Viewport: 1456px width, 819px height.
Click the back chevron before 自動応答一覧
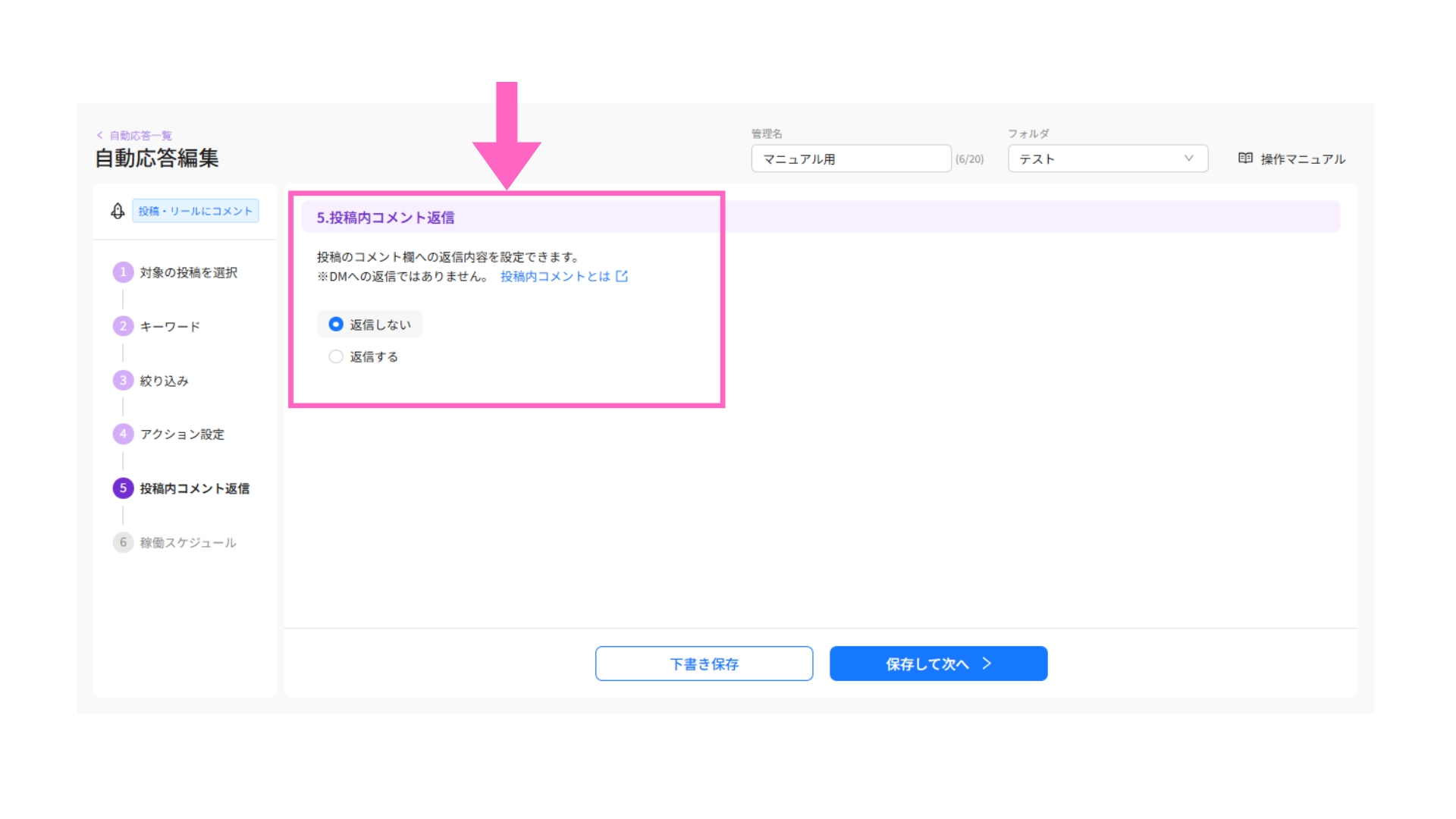point(100,136)
